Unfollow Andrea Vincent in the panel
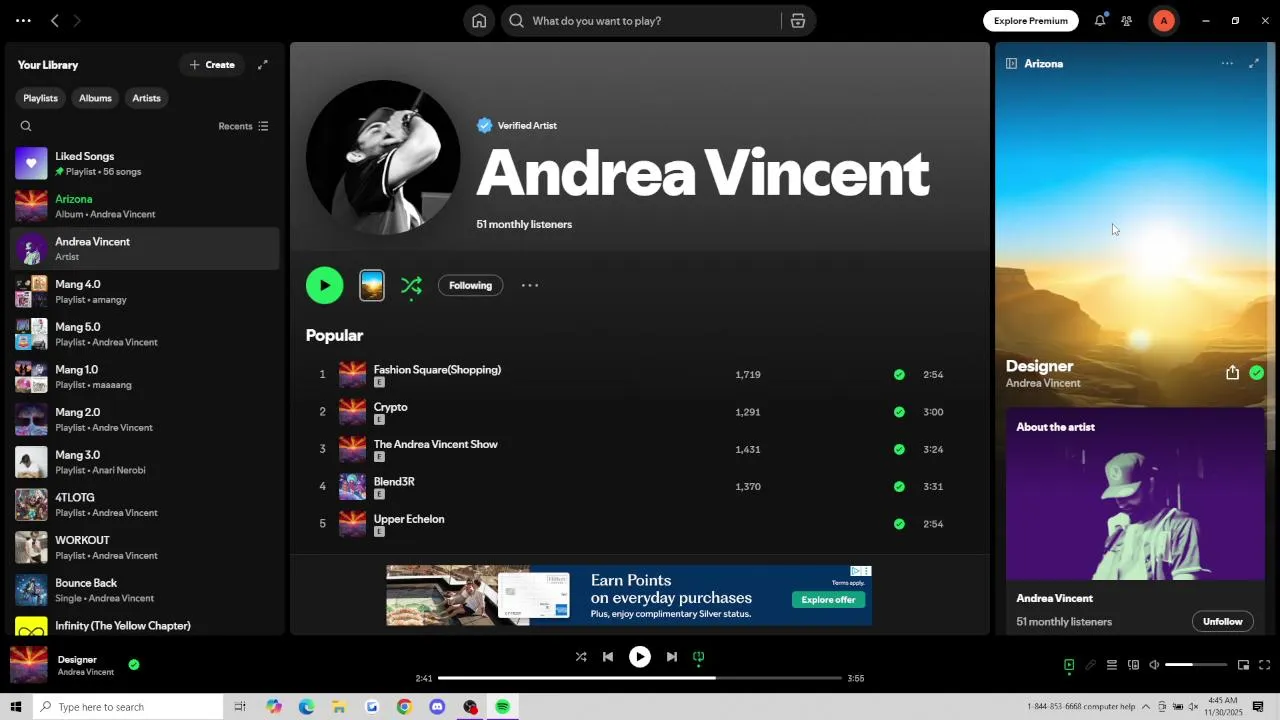The width and height of the screenshot is (1280, 720). [1222, 622]
